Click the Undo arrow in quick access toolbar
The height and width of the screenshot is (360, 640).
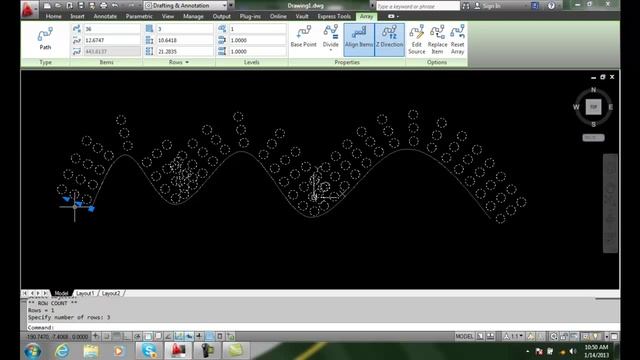pos(115,5)
